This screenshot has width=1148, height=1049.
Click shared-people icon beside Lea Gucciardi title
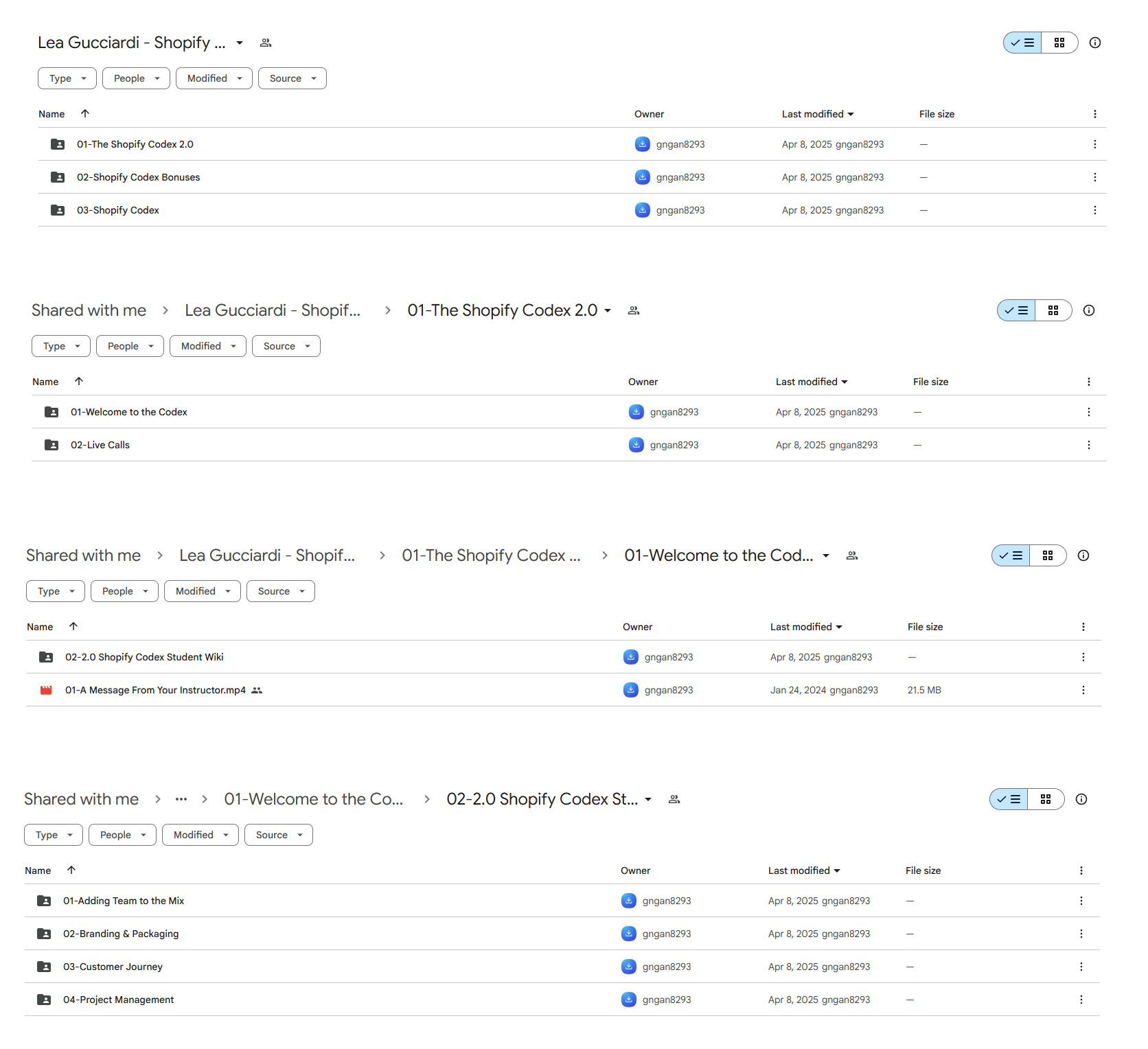pos(266,43)
